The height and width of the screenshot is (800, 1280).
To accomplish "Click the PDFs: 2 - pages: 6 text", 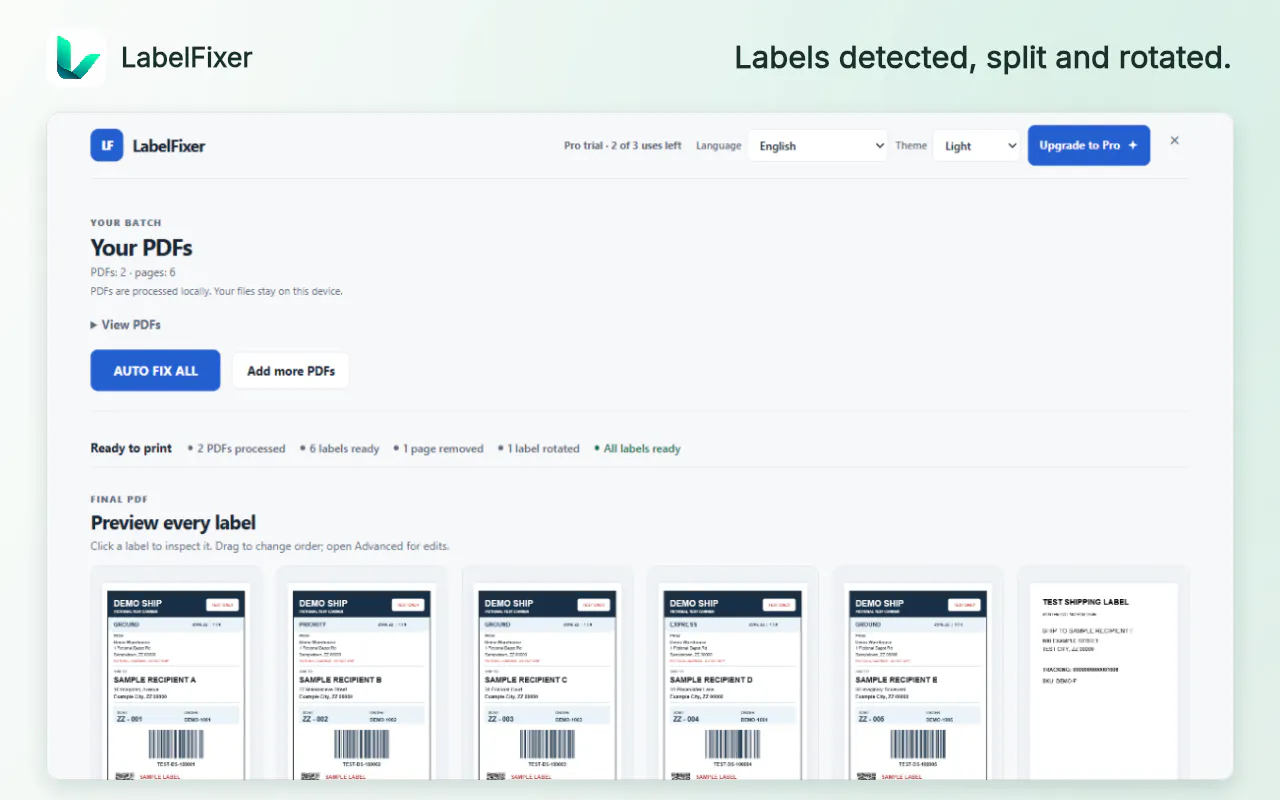I will tap(133, 272).
